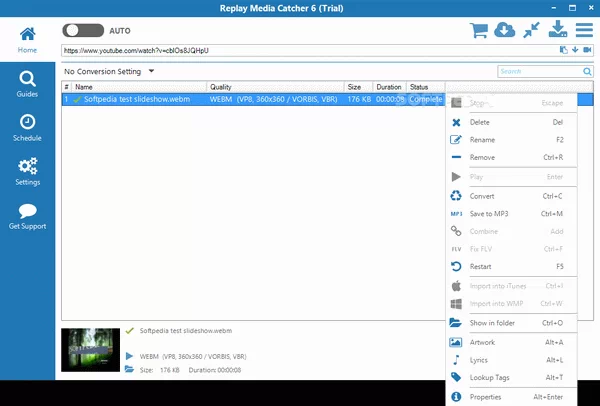600x406 pixels.
Task: Open the Guides sidebar section
Action: click(x=28, y=82)
